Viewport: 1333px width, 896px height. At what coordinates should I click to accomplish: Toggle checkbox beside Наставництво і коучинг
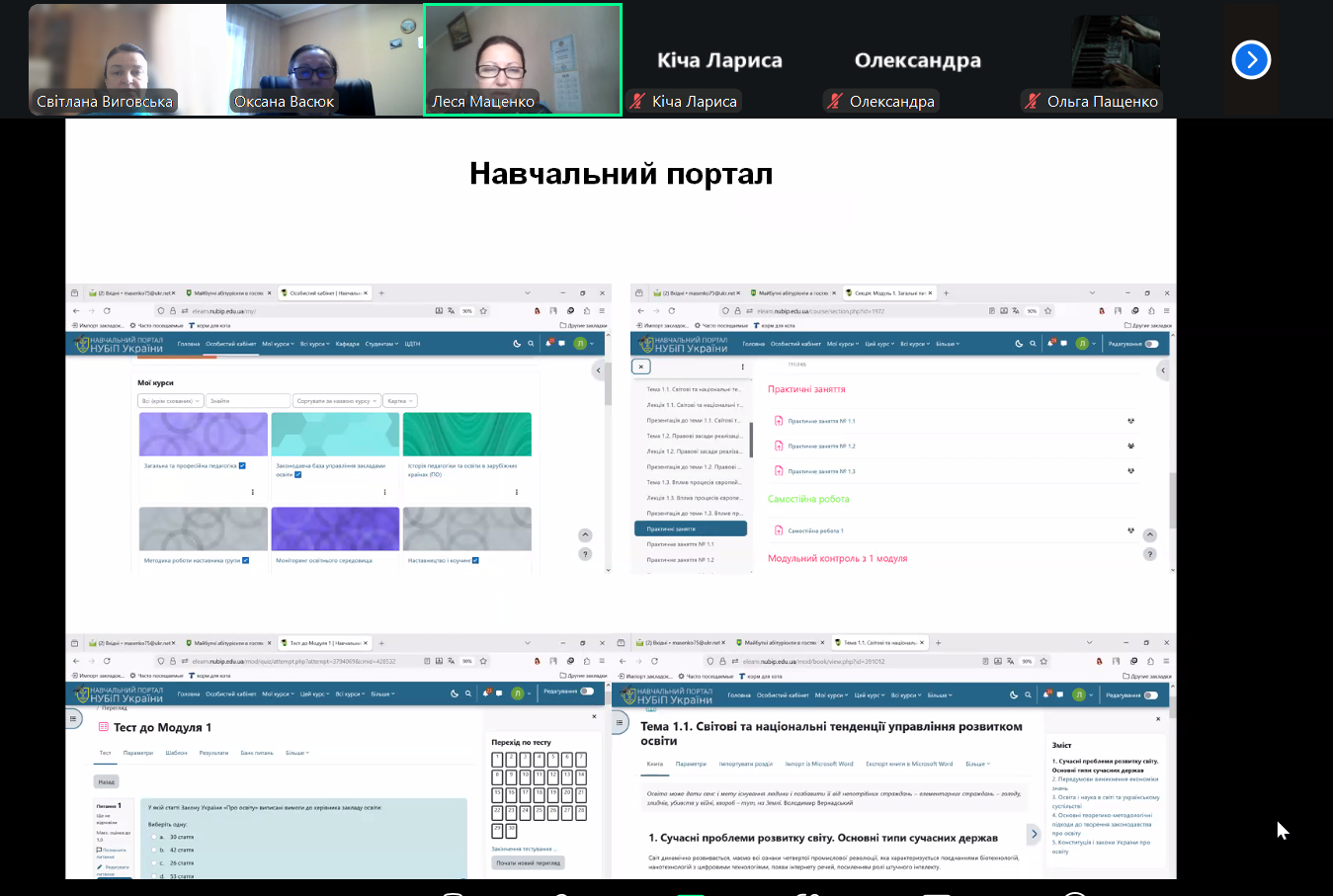pos(475,560)
